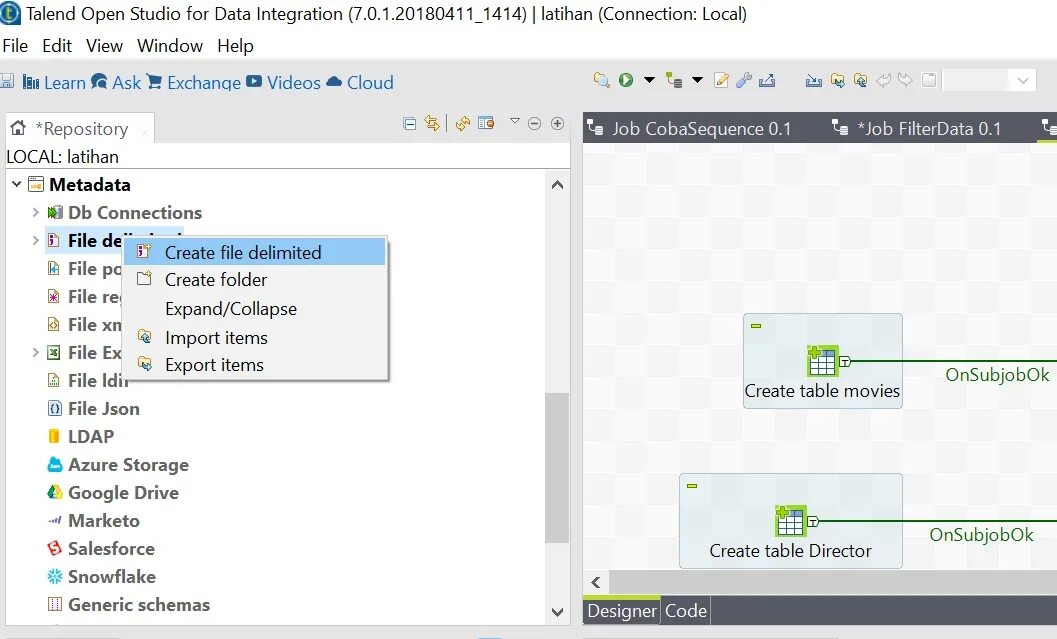Choose Import items from context menu

click(x=255, y=338)
